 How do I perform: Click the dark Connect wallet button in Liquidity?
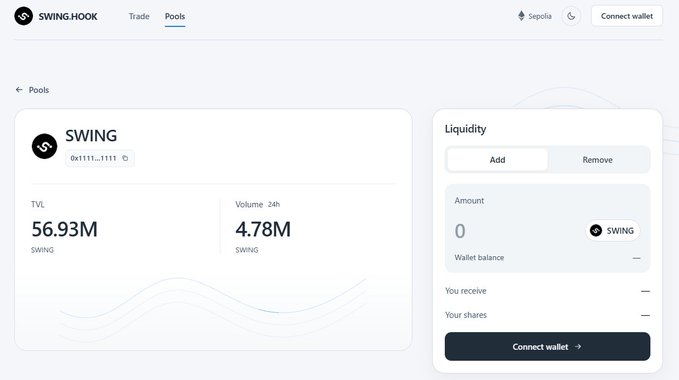point(547,347)
